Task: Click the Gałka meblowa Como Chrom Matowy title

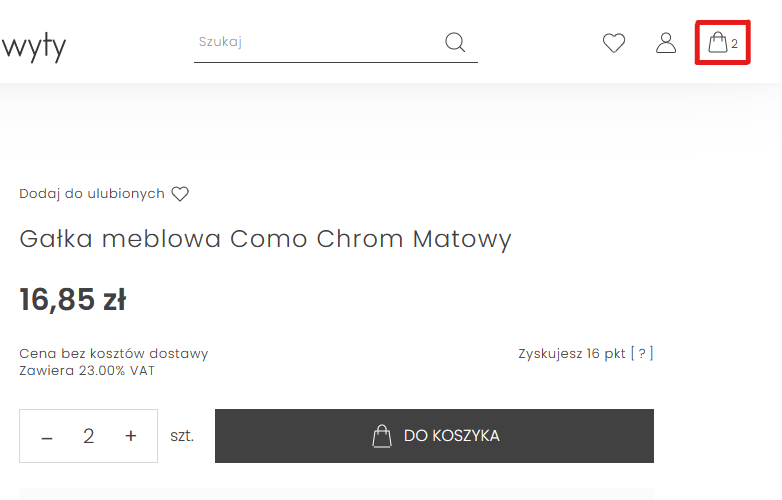Action: (265, 239)
